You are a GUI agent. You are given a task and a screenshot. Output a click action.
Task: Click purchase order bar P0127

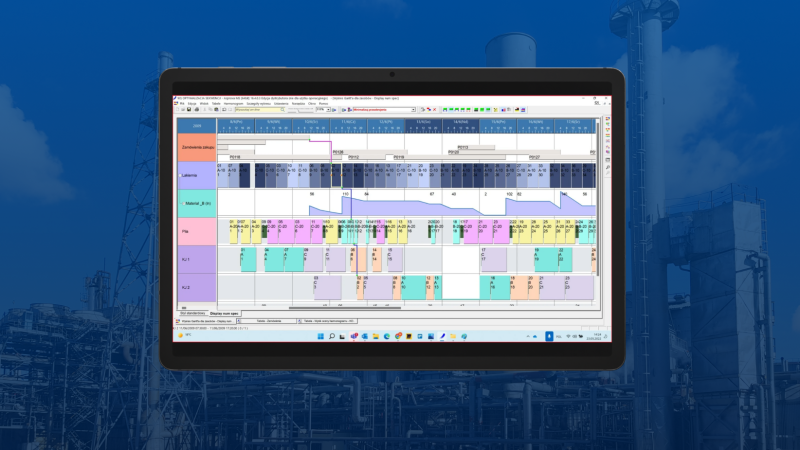(x=535, y=157)
